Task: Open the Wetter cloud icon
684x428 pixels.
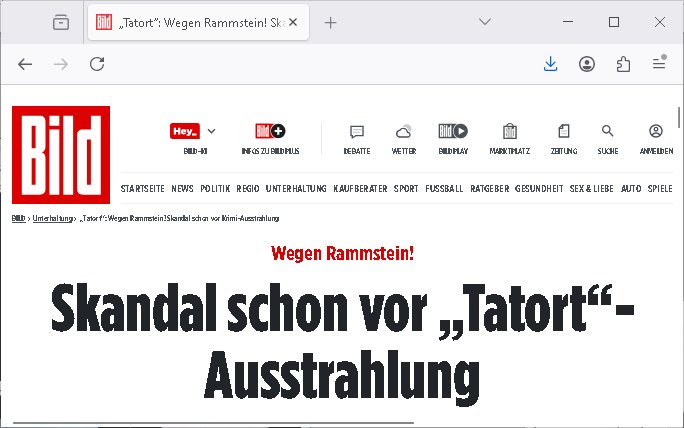Action: (404, 132)
